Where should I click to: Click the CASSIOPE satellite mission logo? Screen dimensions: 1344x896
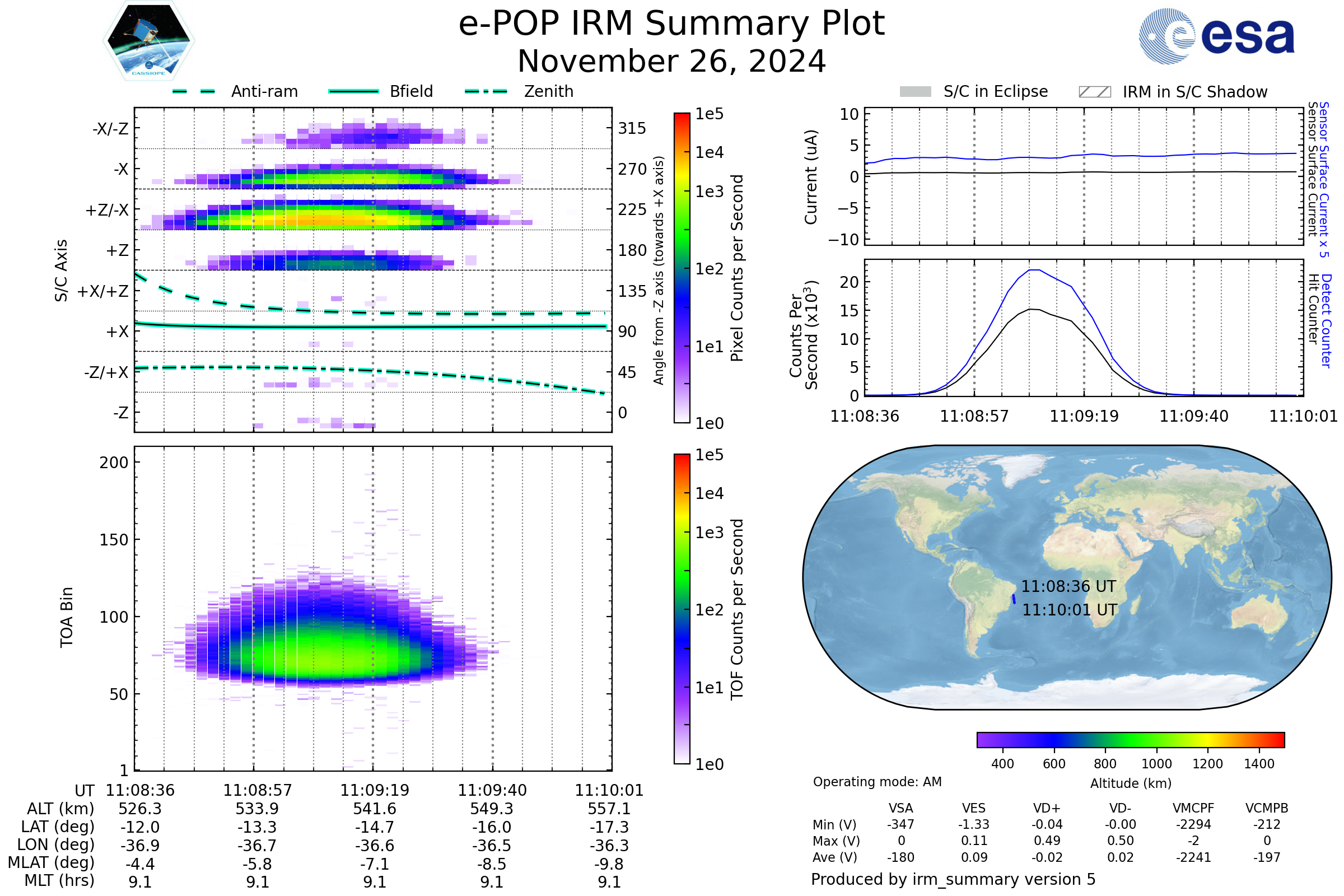pyautogui.click(x=148, y=41)
